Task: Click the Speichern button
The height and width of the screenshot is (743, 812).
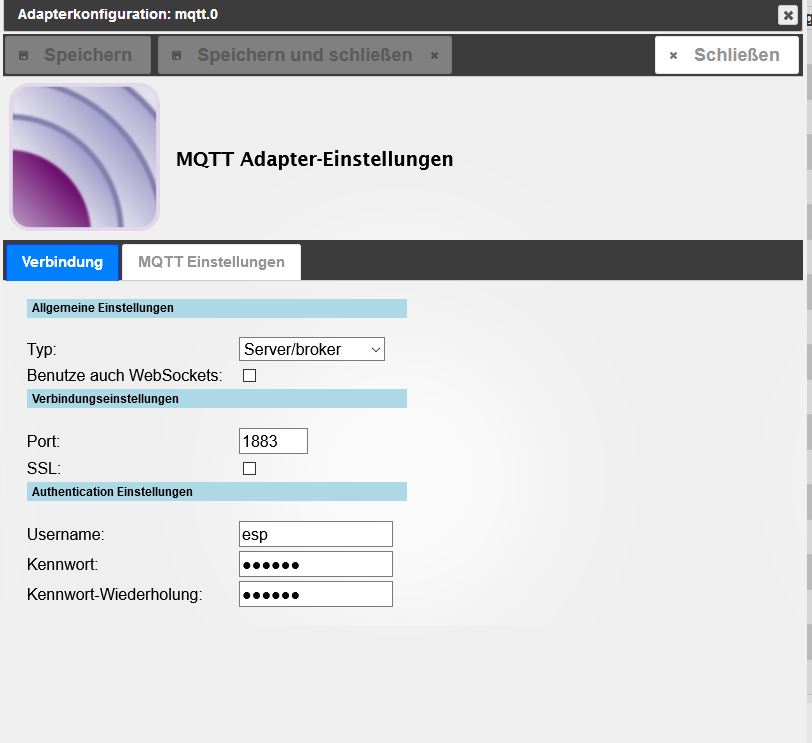Action: pos(77,55)
